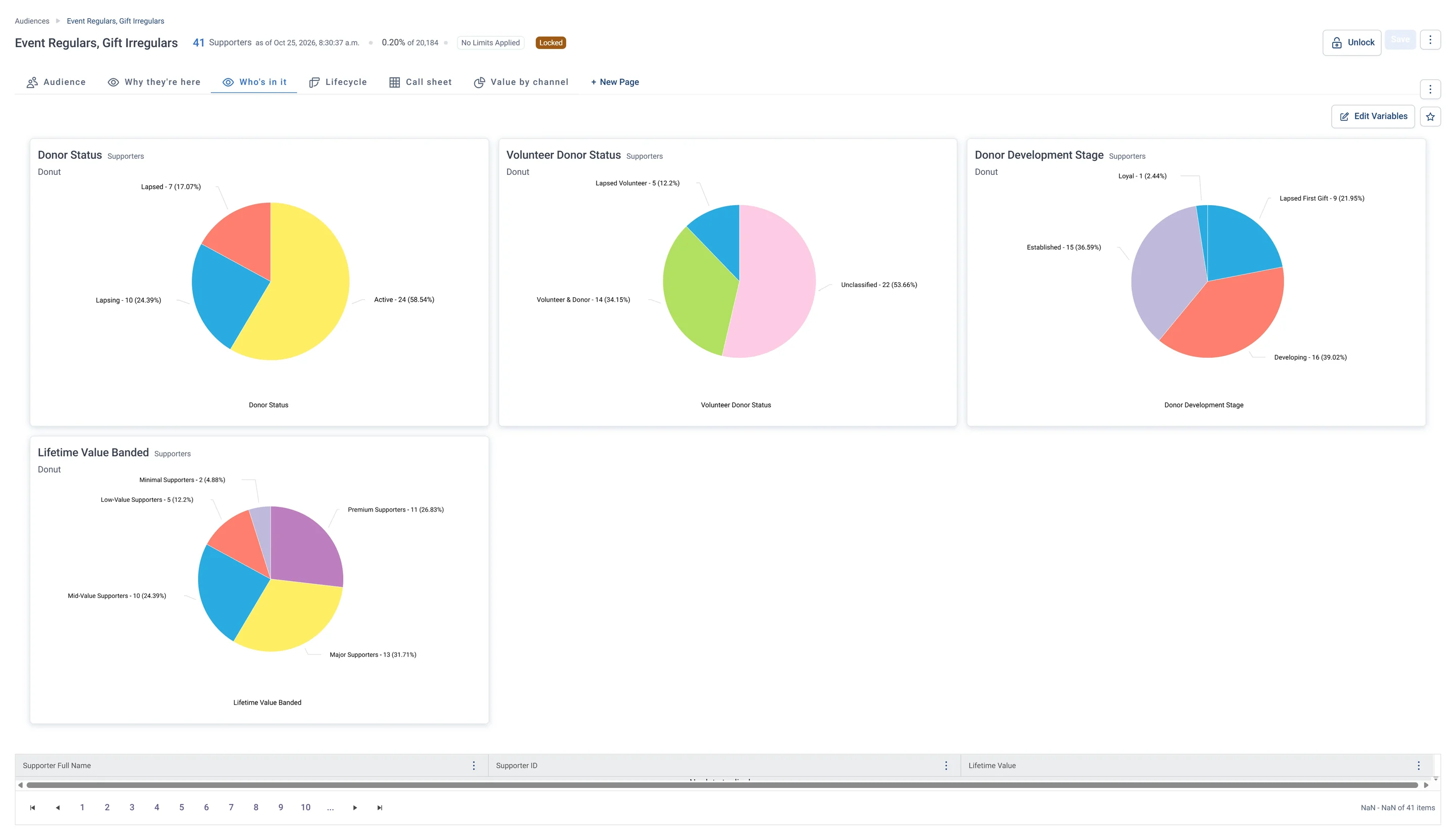Open the page tabs kebab menu

coord(1429,89)
